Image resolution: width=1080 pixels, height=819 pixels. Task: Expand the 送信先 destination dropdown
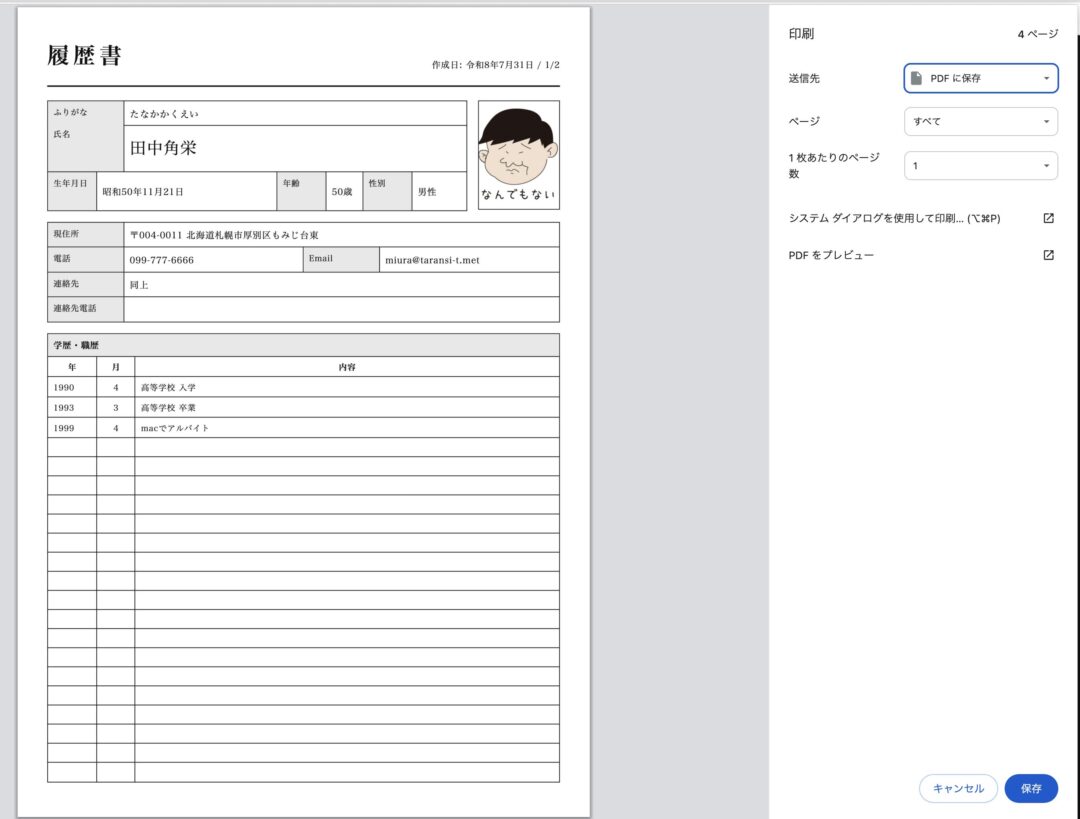[981, 79]
